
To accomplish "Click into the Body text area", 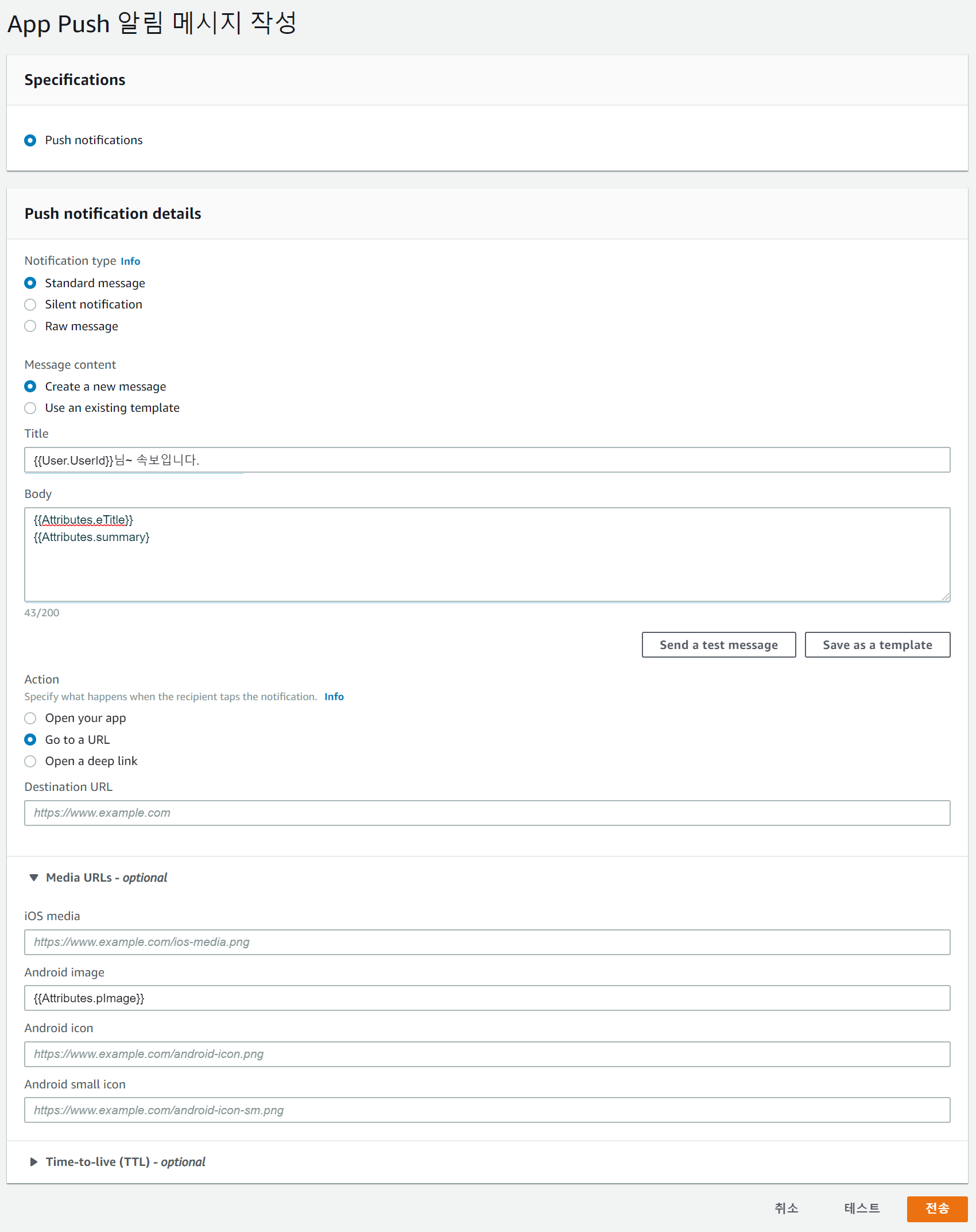I will [x=487, y=555].
